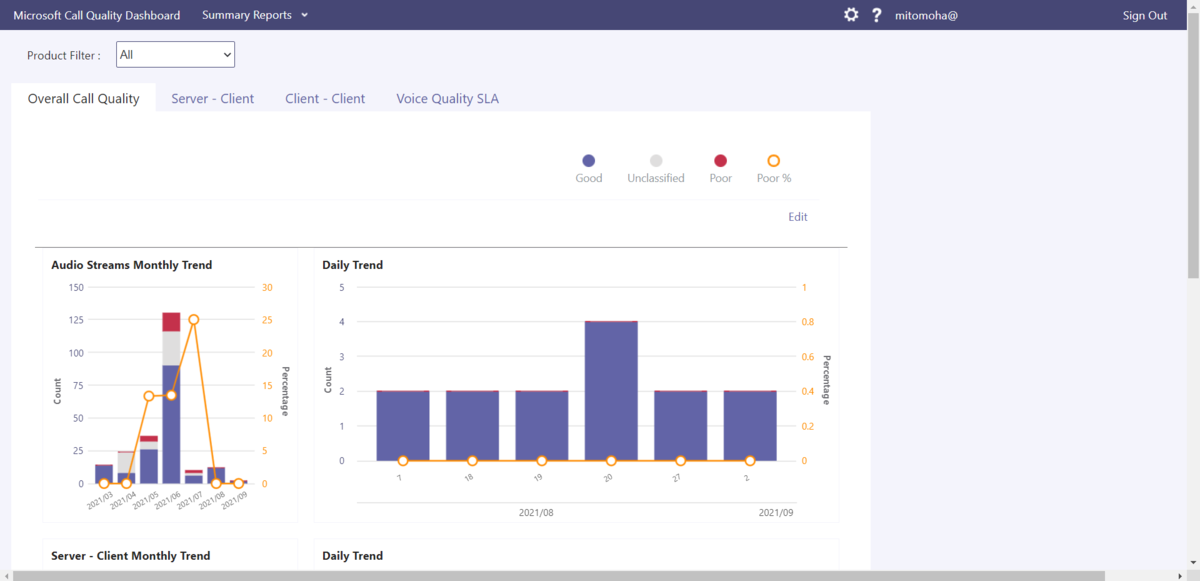The height and width of the screenshot is (581, 1200).
Task: Click the help question mark icon
Action: [x=877, y=15]
